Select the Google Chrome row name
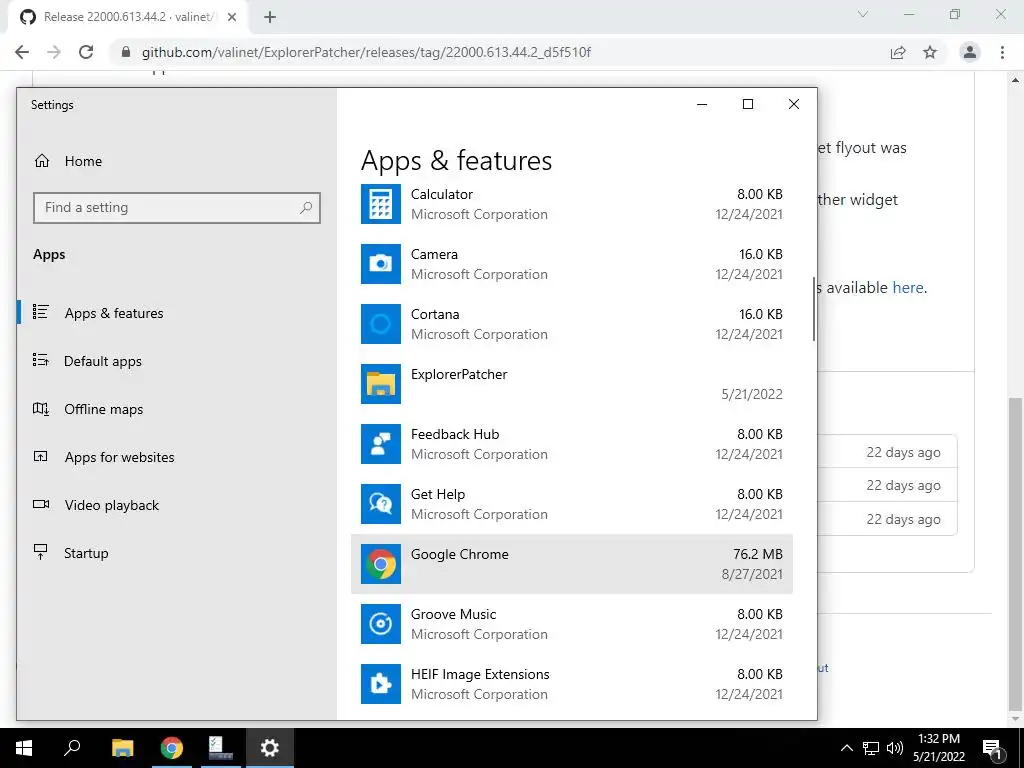 coord(459,554)
